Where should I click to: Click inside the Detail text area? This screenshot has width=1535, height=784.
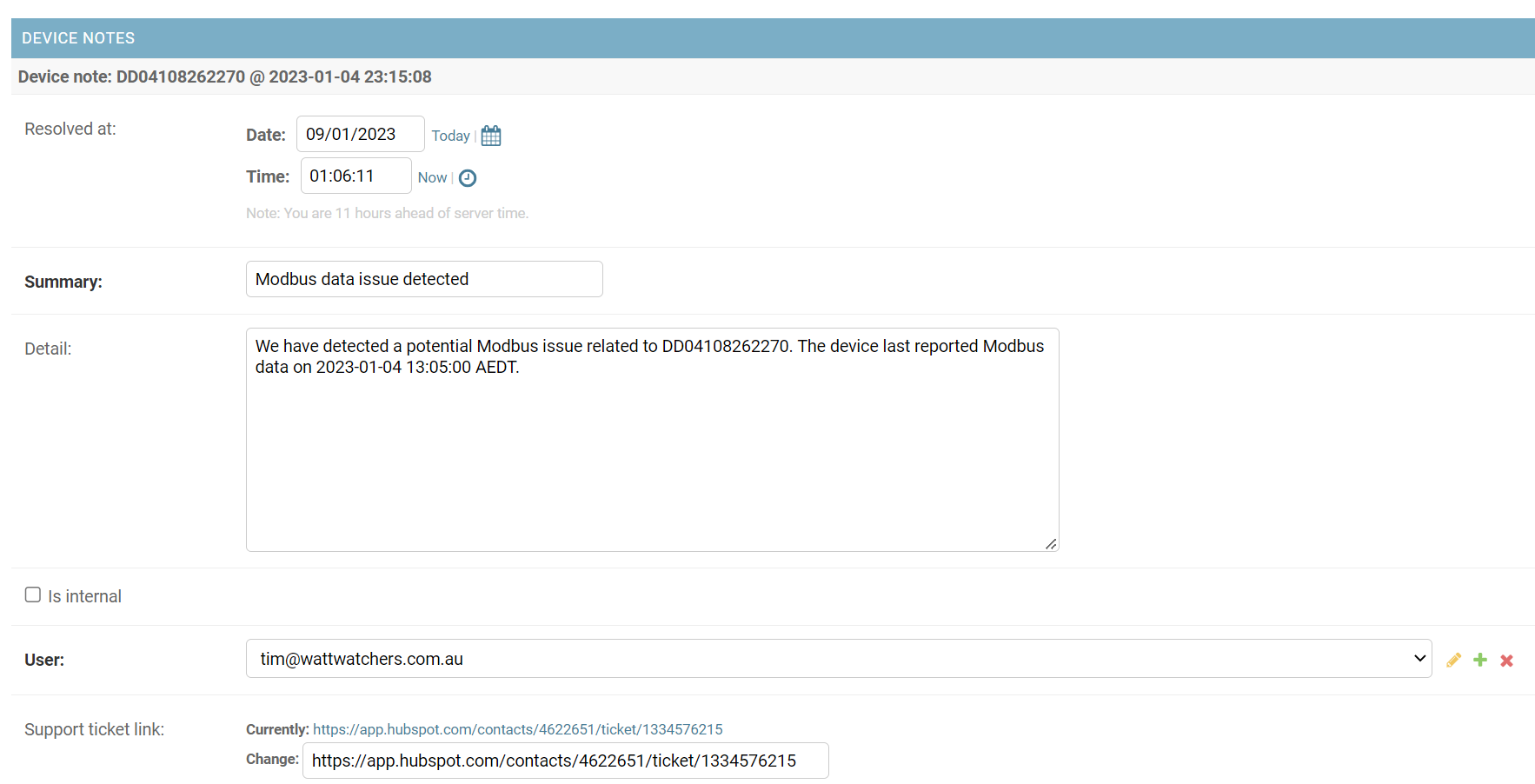[x=652, y=452]
